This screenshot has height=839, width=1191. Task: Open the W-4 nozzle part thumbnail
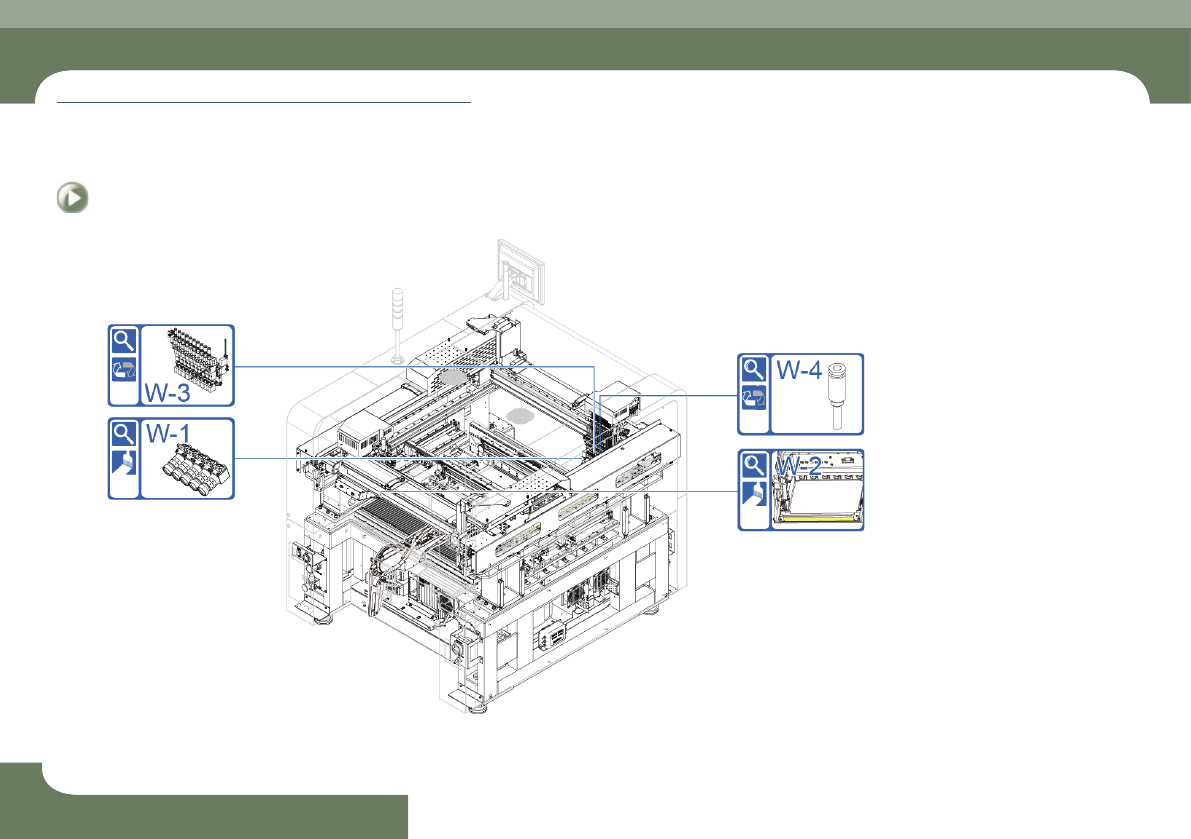(x=837, y=396)
